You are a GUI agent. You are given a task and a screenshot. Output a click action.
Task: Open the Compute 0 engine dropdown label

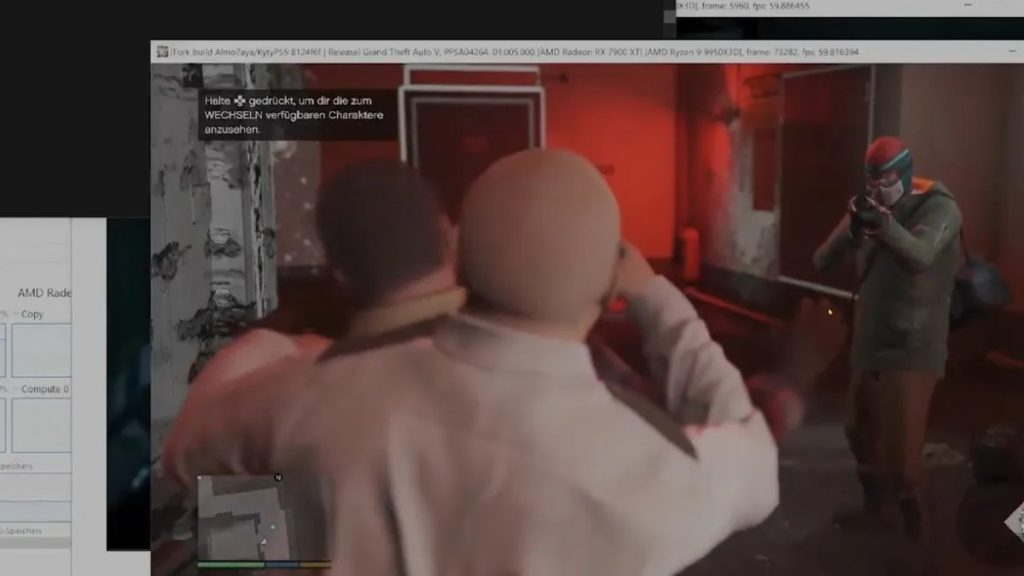tap(44, 389)
